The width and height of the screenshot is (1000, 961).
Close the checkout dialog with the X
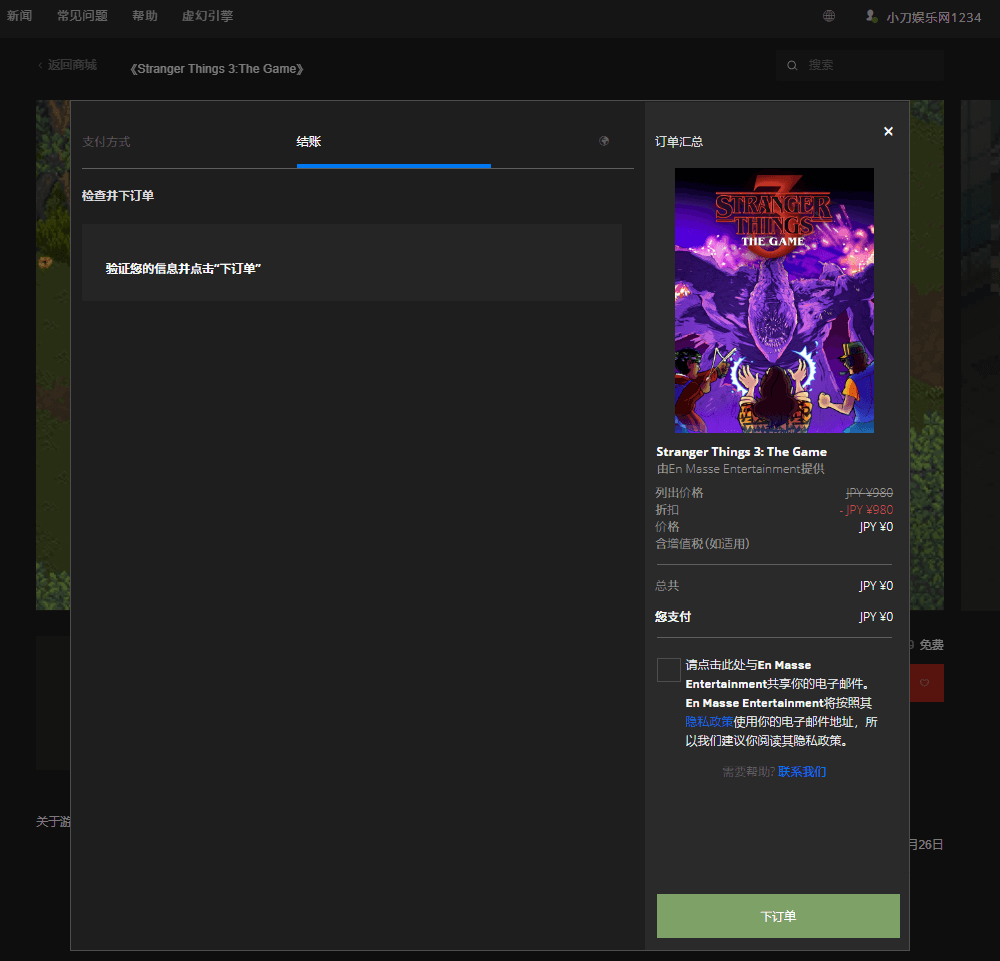click(888, 131)
